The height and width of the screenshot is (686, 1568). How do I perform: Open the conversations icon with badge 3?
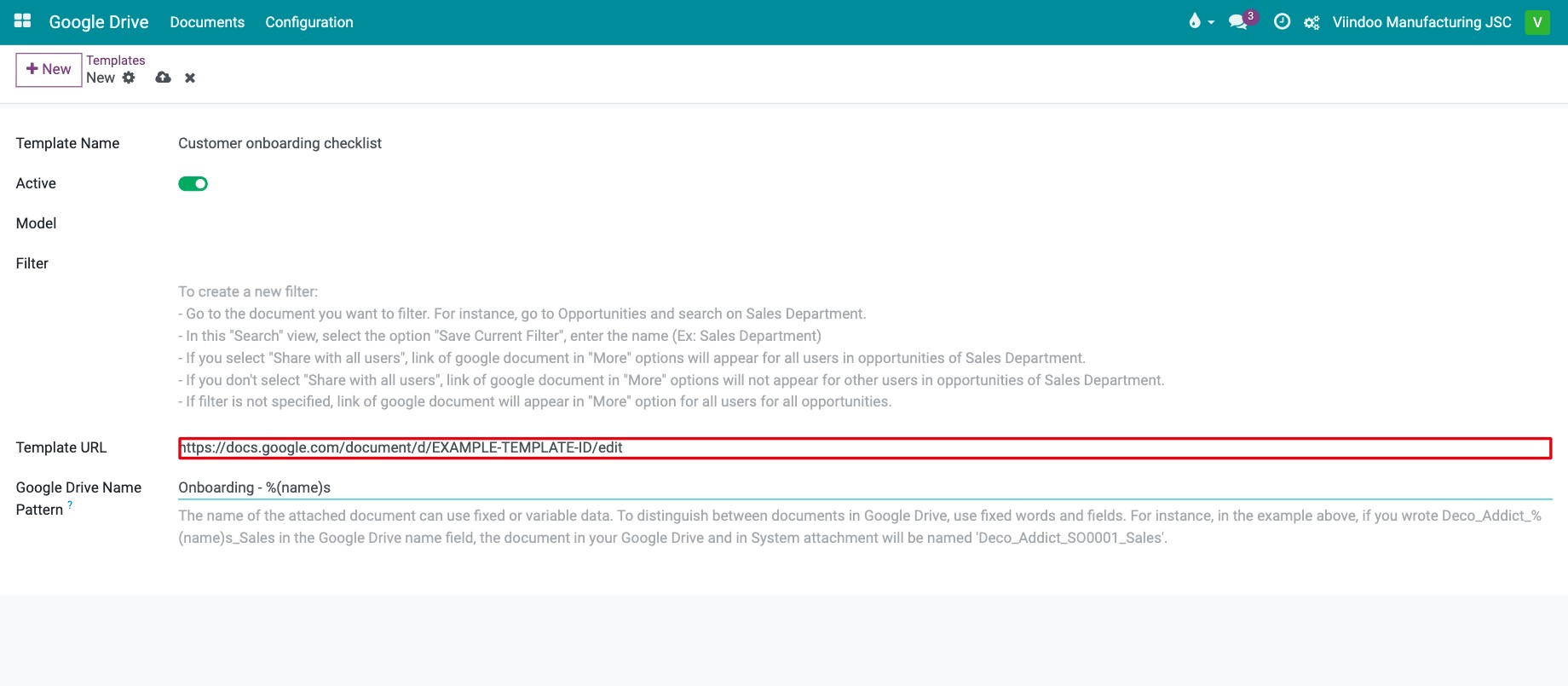coord(1242,21)
